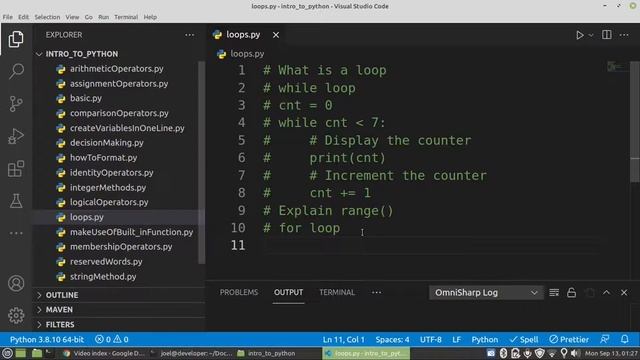This screenshot has width=640, height=360.
Task: Show additional activity bar views ellipsis
Action: (16, 233)
